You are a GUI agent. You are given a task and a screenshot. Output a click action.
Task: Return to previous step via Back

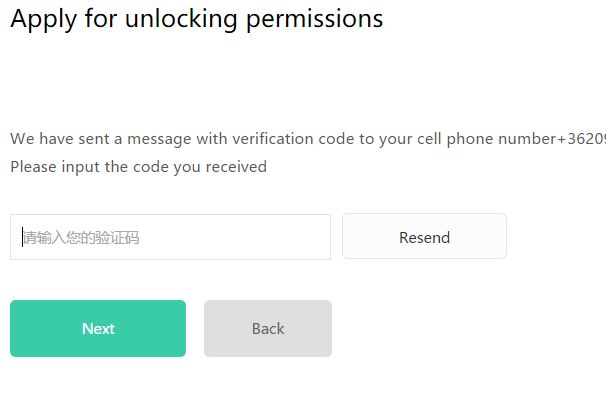[268, 328]
